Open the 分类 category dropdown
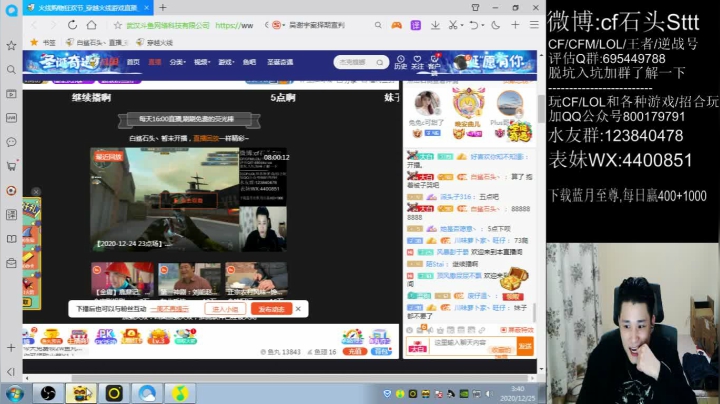This screenshot has height=404, width=720. point(177,62)
